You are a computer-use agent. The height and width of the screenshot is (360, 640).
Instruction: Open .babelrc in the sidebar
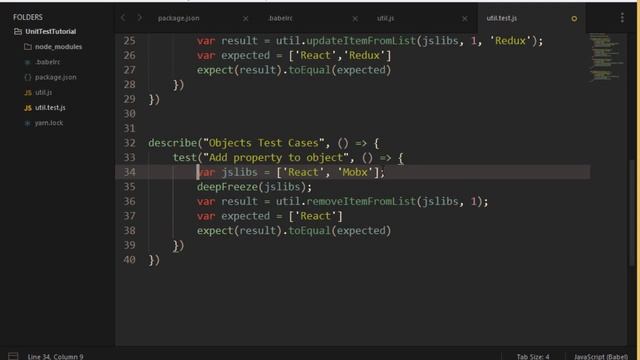47,62
